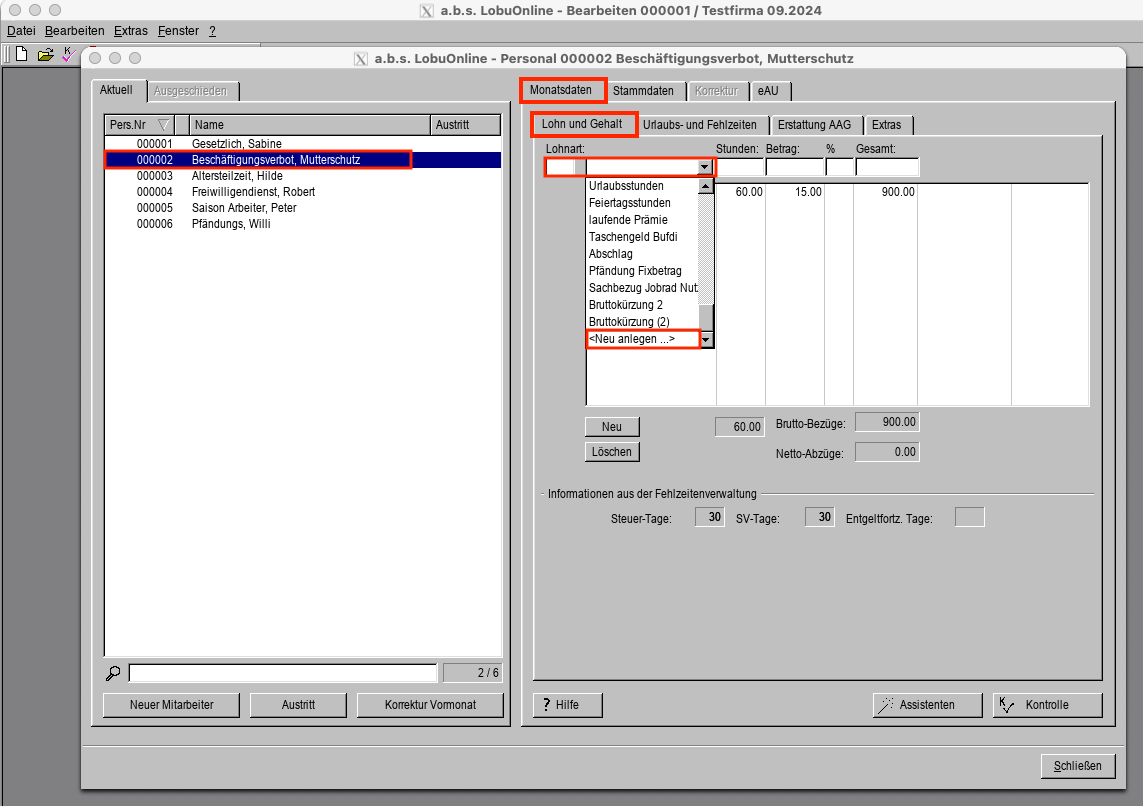1143x806 pixels.
Task: Open Hilfe with the question mark
Action: [x=568, y=705]
